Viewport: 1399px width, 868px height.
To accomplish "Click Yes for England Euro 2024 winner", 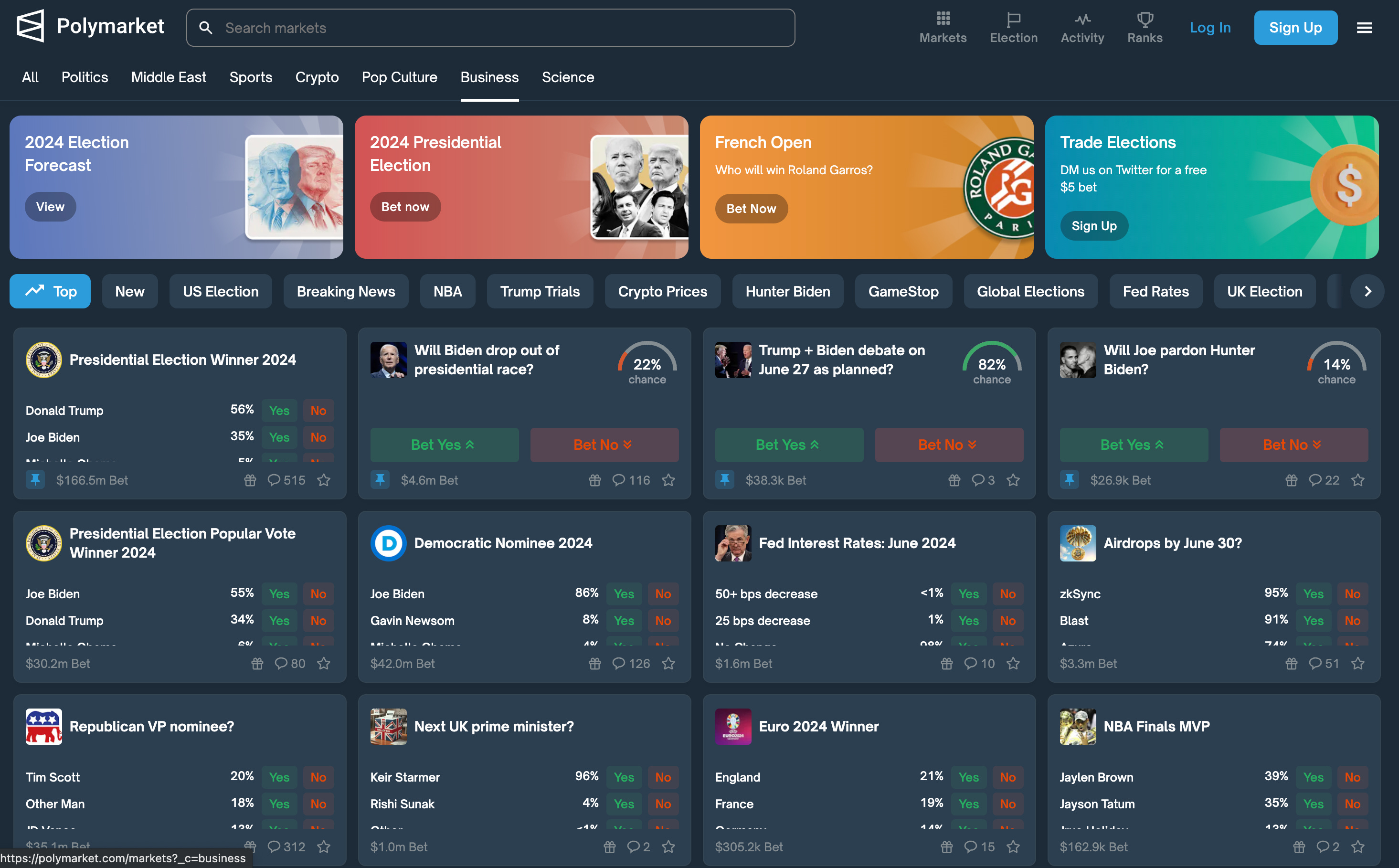I will (968, 777).
